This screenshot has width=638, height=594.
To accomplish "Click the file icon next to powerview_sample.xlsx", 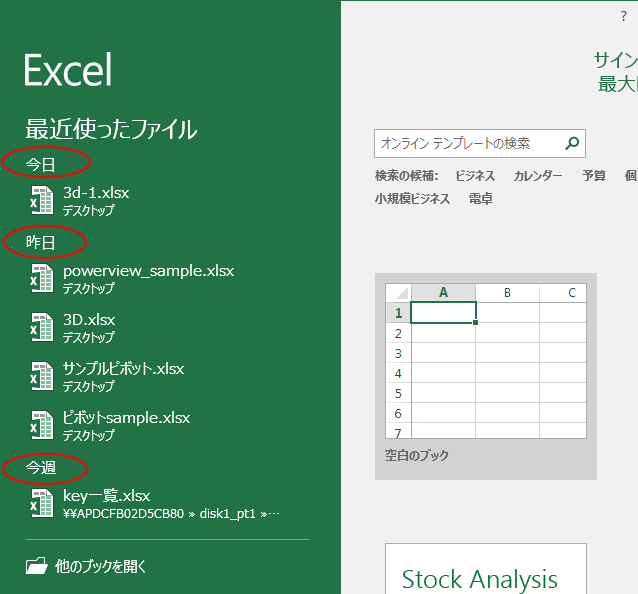I will (42, 278).
